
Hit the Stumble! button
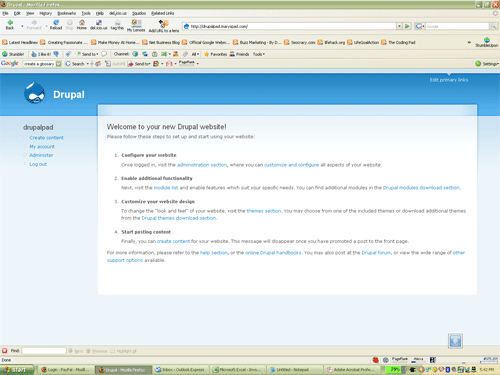coord(13,54)
